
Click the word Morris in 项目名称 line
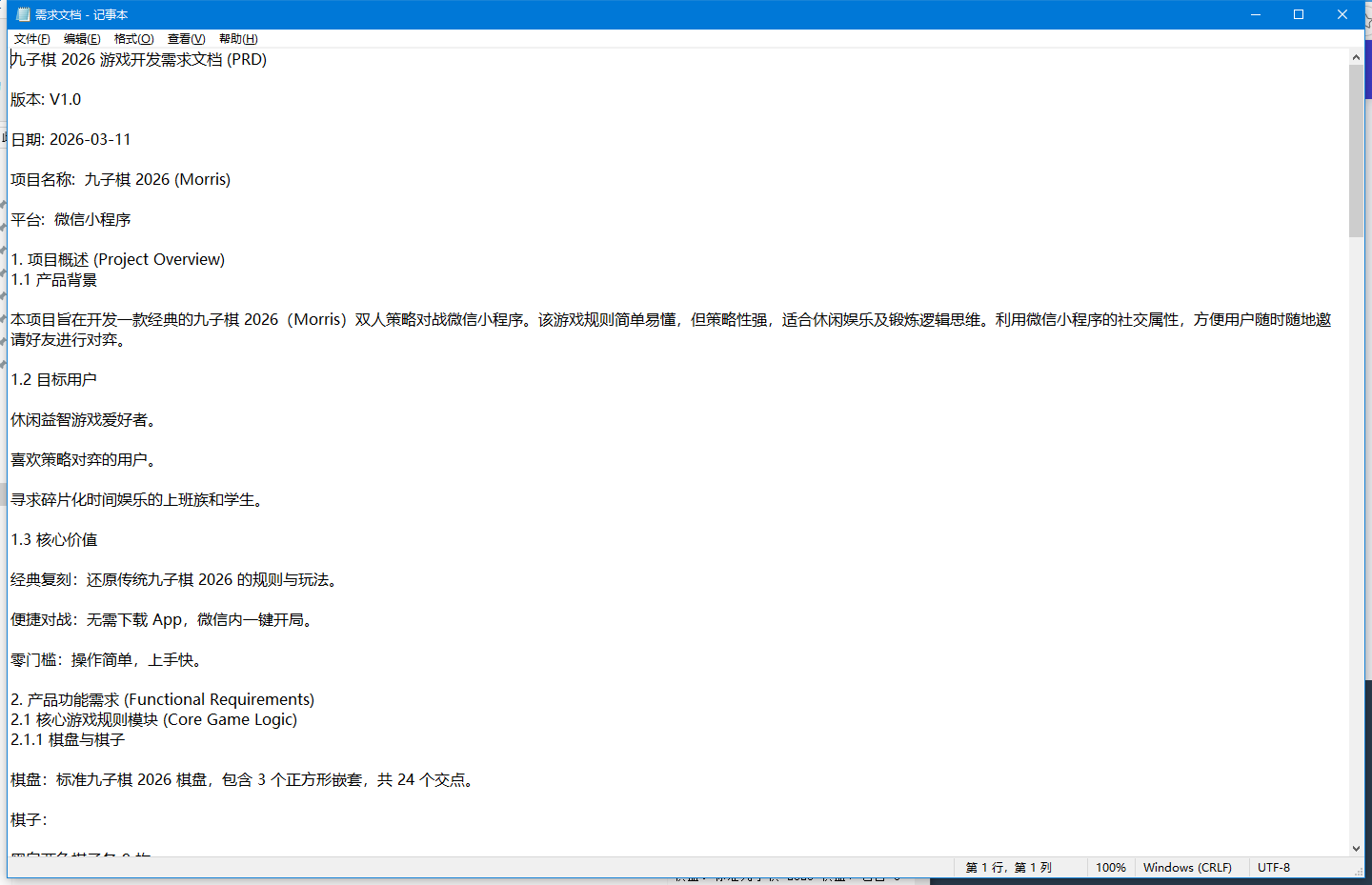[202, 179]
